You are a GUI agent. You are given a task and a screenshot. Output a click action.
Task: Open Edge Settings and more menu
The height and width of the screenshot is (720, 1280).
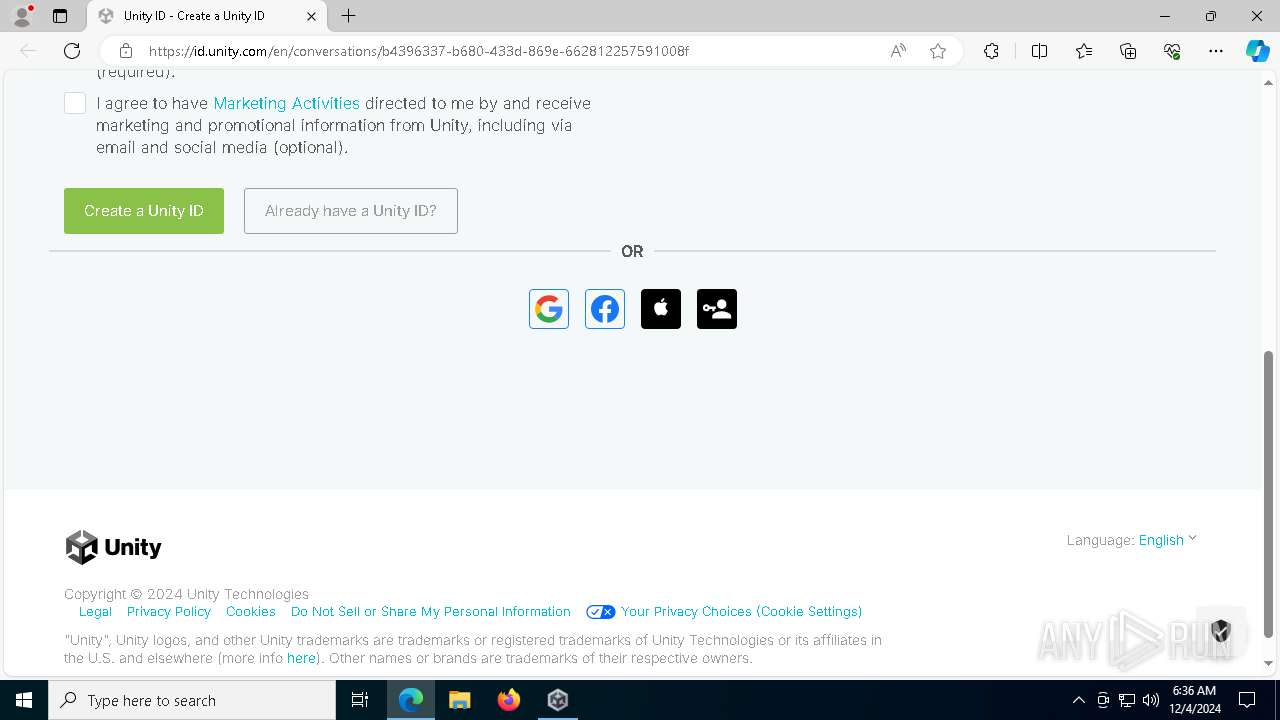[1216, 51]
